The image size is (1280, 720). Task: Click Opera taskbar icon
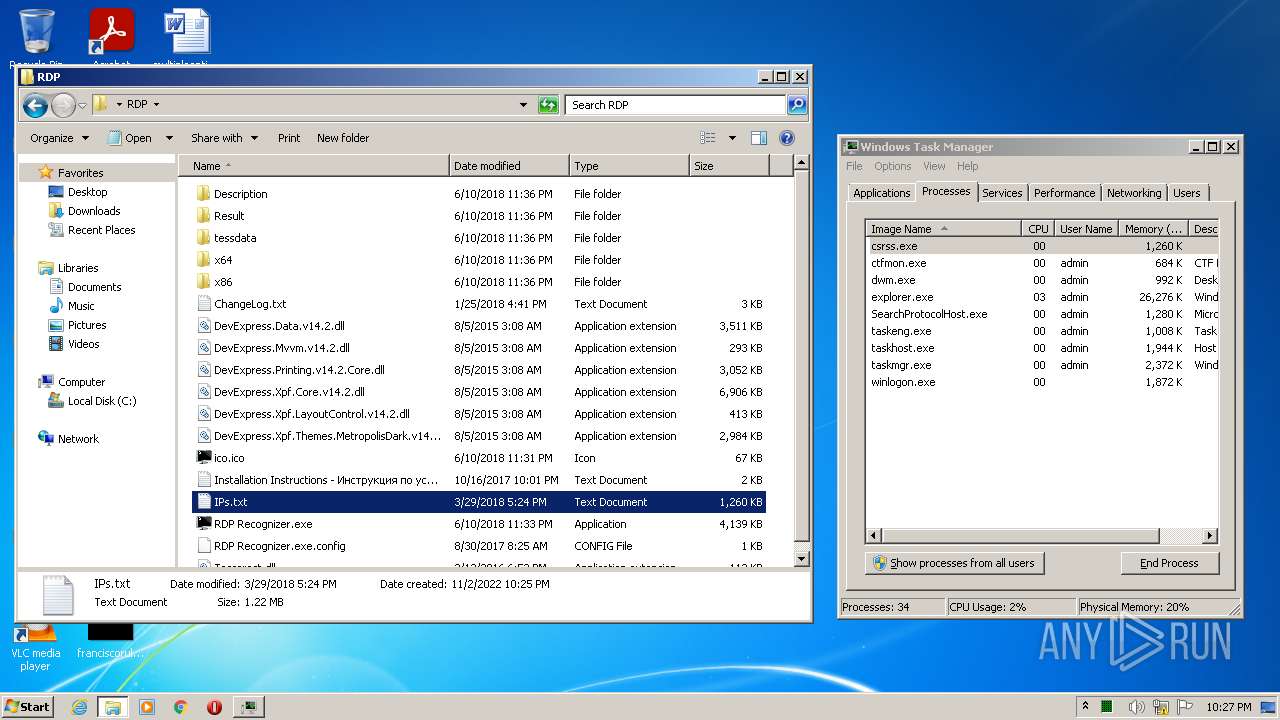pyautogui.click(x=214, y=707)
